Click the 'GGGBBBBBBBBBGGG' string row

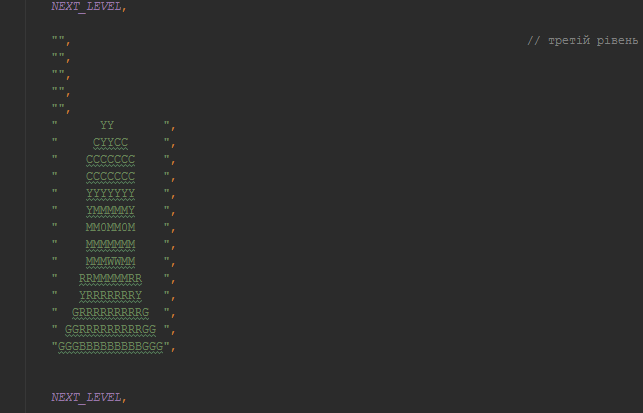pyautogui.click(x=111, y=347)
